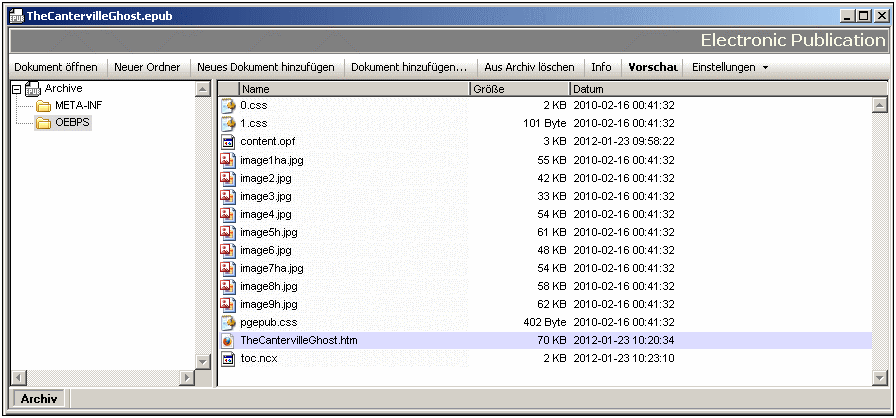The width and height of the screenshot is (896, 418).
Task: Click the OEBPS folder icon
Action: pyautogui.click(x=43, y=123)
